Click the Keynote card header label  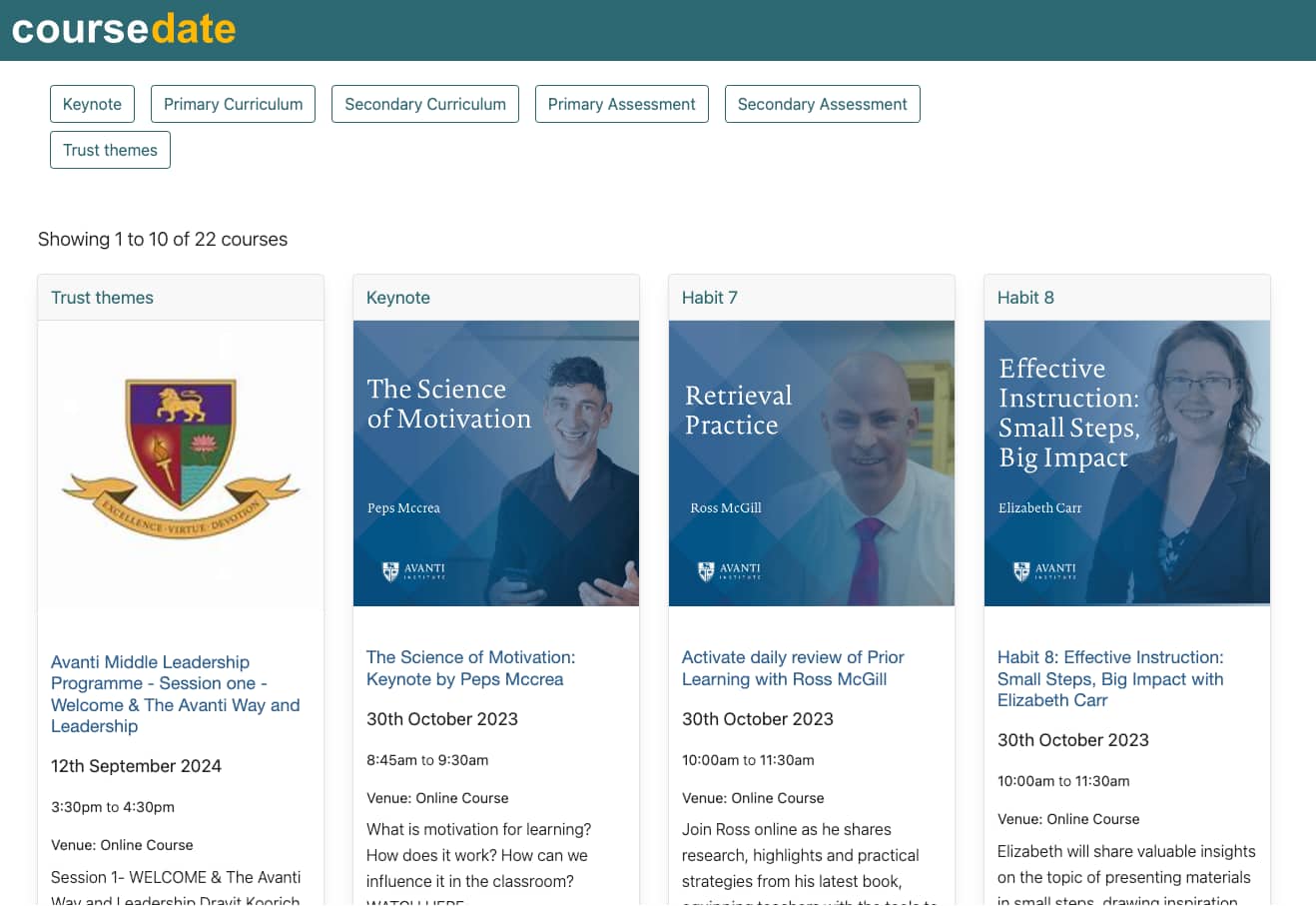tap(398, 298)
